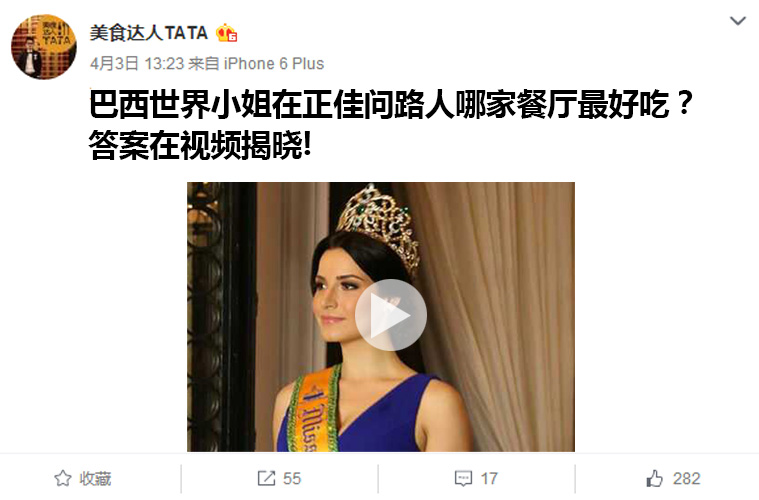
Task: Click the 来自 source text
Action: (x=204, y=63)
